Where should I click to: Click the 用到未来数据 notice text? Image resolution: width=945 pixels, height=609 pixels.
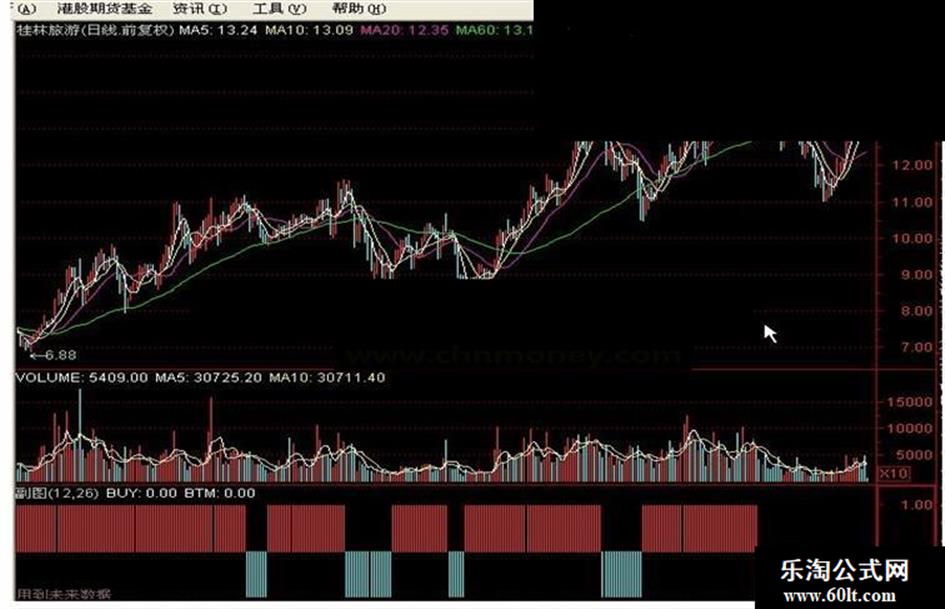(64, 593)
